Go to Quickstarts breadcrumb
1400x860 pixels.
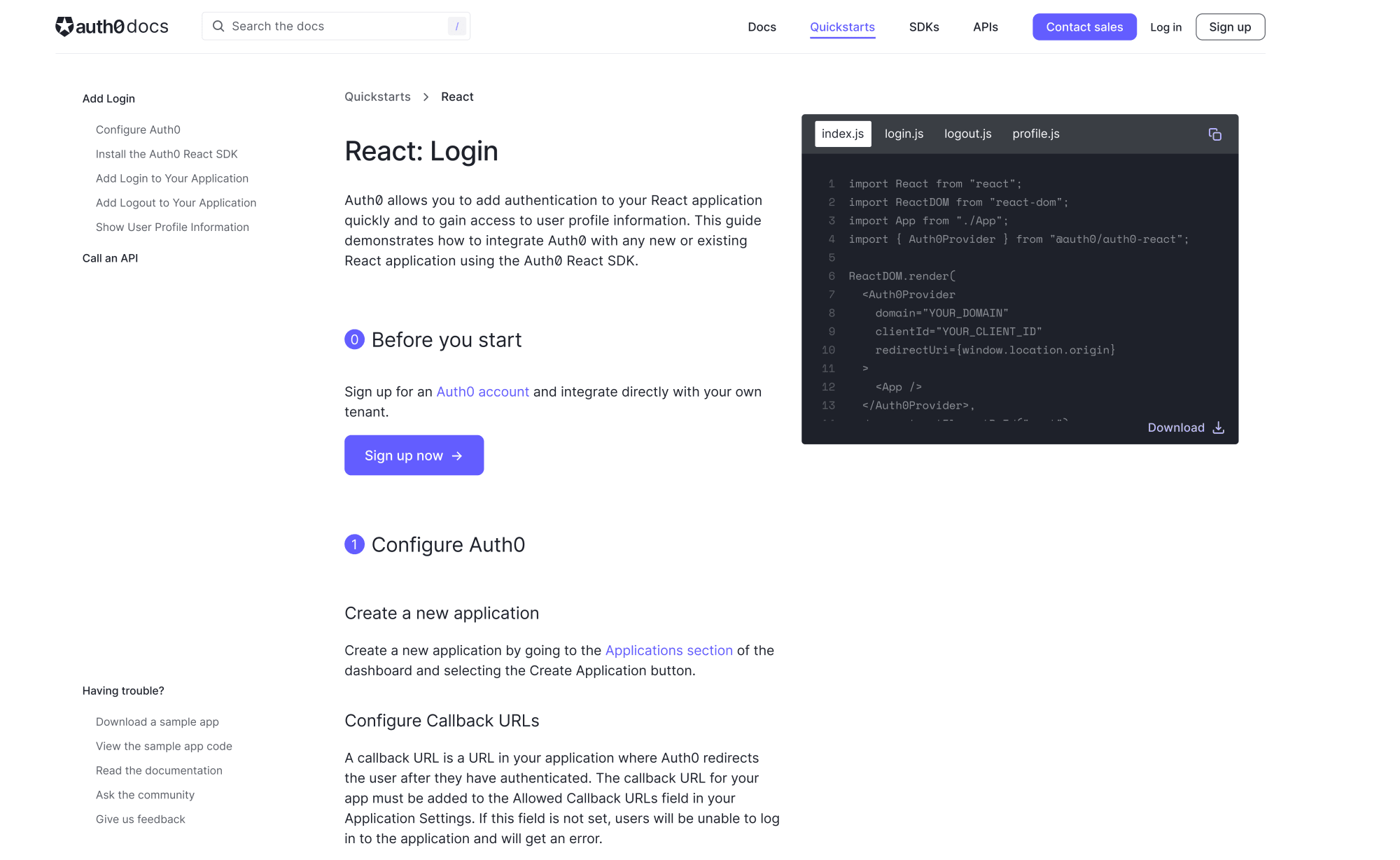pyautogui.click(x=377, y=97)
